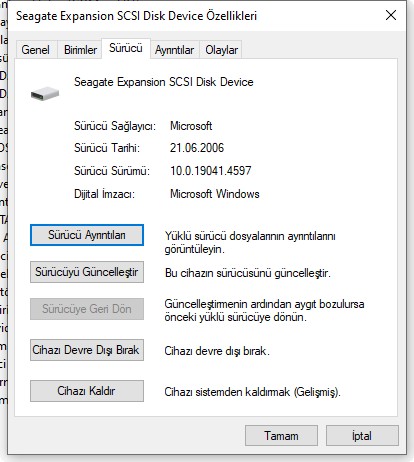
Task: Click the driver version value 10.0.19041.4597
Action: (211, 171)
